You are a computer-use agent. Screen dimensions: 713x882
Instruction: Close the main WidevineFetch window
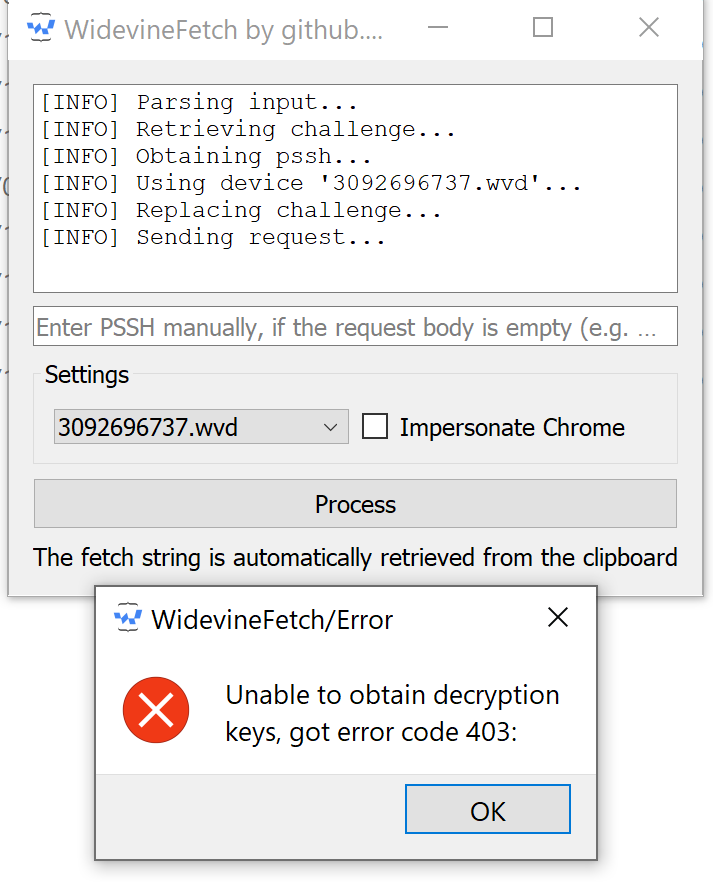click(x=649, y=28)
